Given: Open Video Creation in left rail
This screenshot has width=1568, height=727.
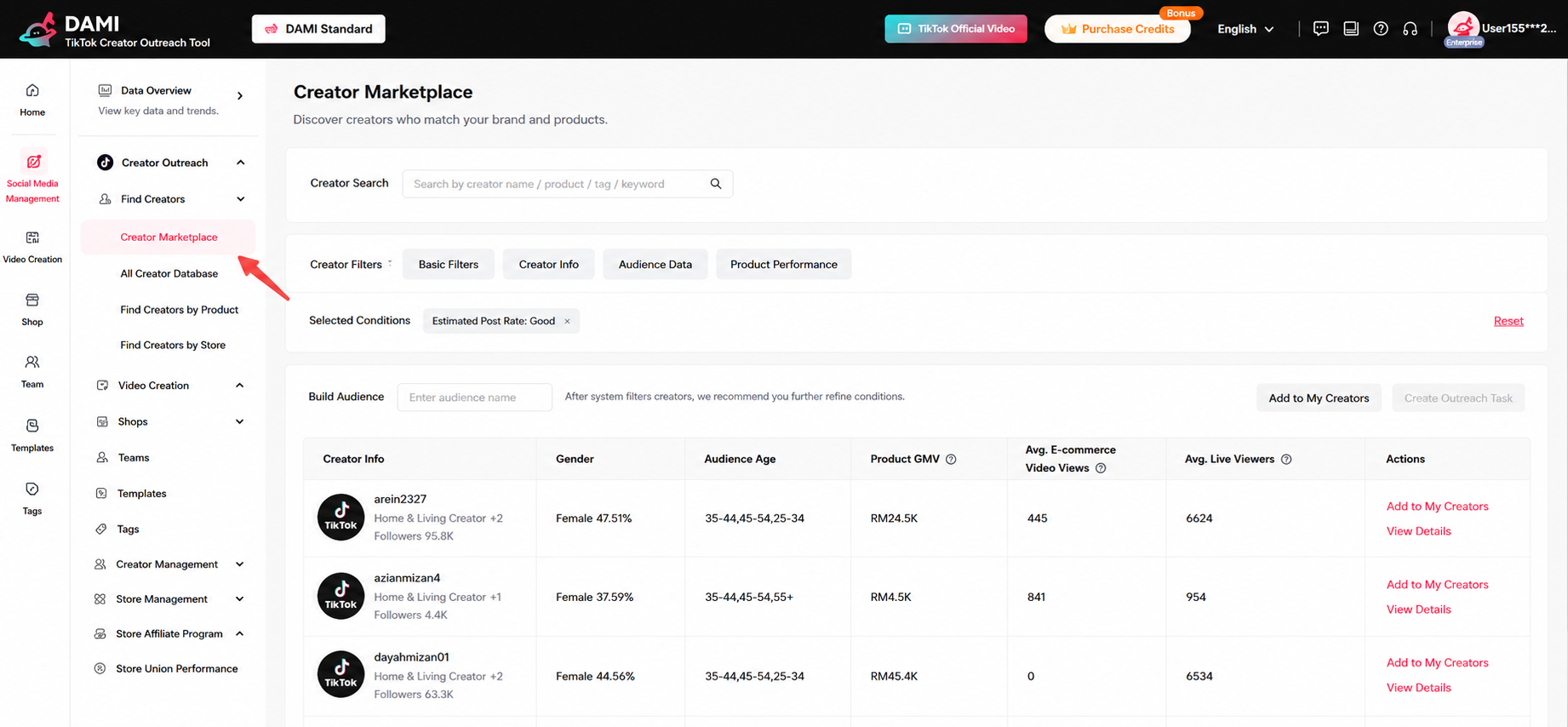Looking at the screenshot, I should (32, 247).
